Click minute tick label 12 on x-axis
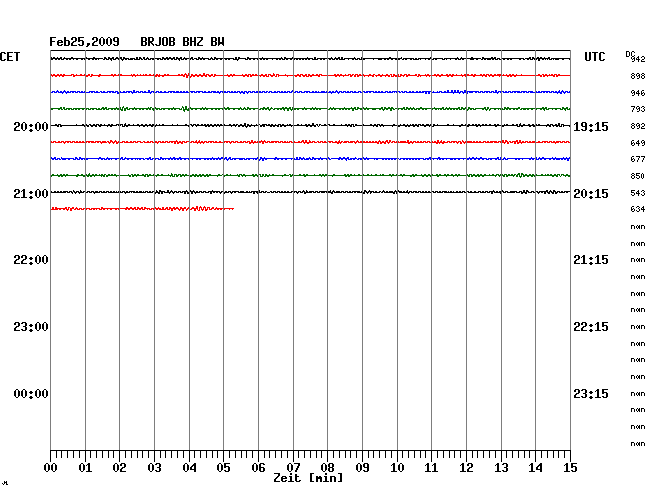The width and height of the screenshot is (650, 494). point(466,468)
